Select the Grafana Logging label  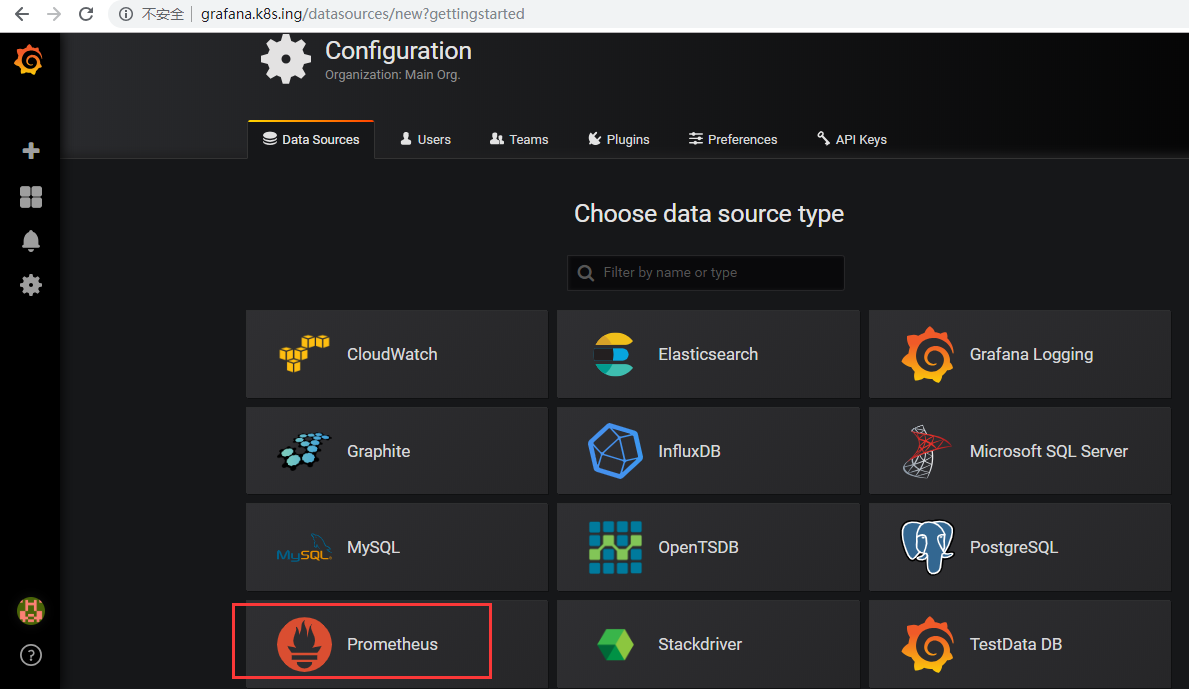1031,354
